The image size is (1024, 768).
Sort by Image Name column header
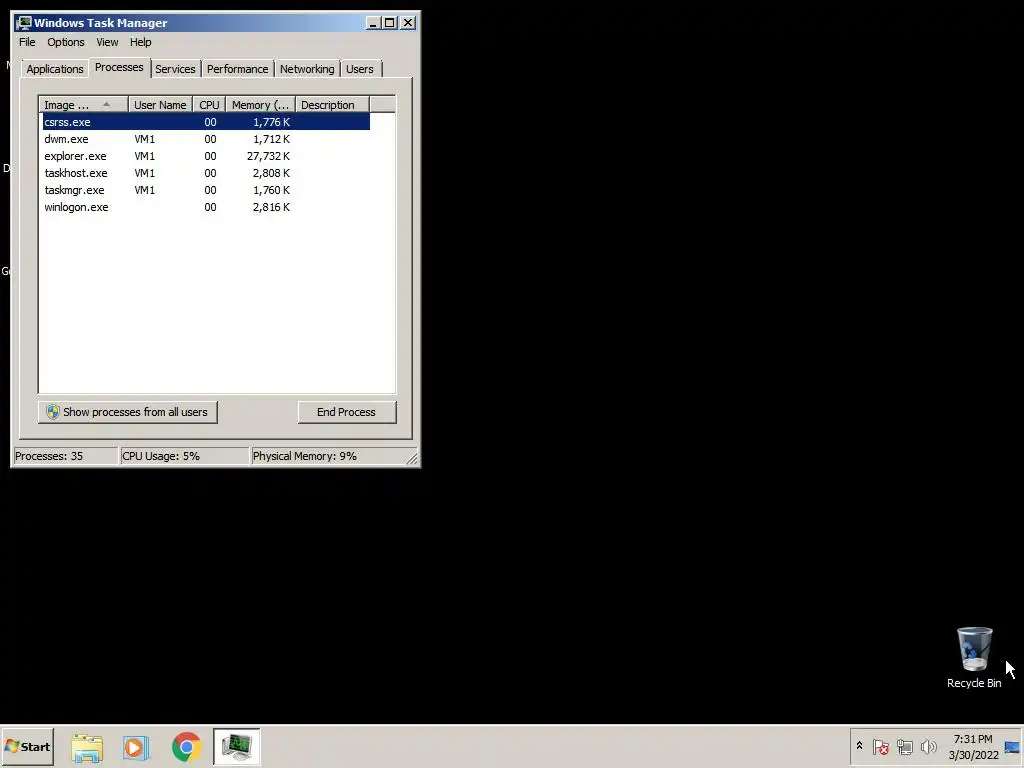tap(84, 105)
